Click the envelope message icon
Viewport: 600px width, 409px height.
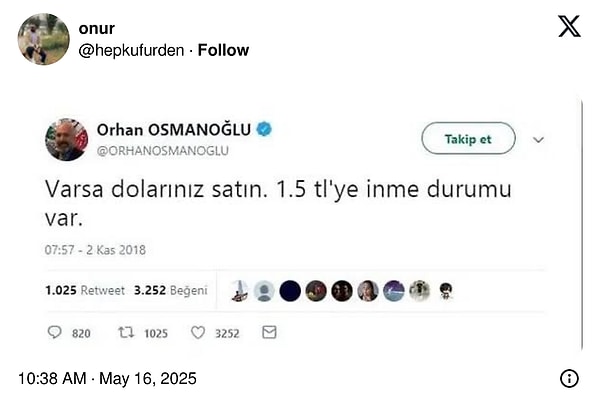pos(269,332)
